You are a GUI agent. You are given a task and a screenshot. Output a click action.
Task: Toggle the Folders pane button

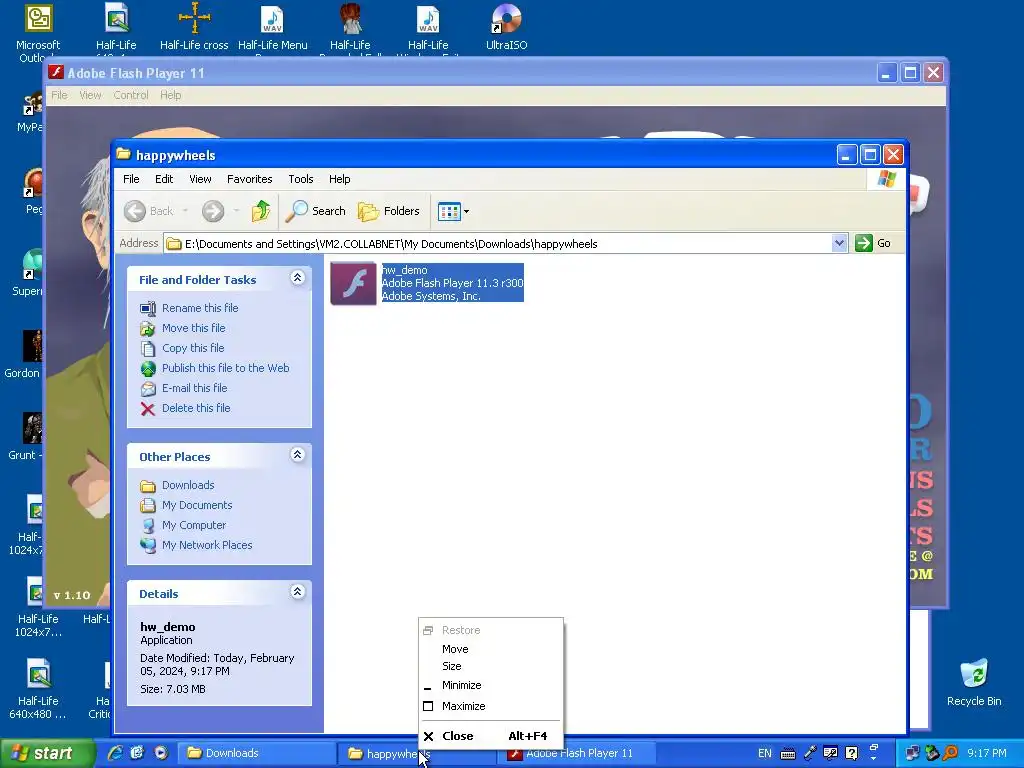pos(389,211)
